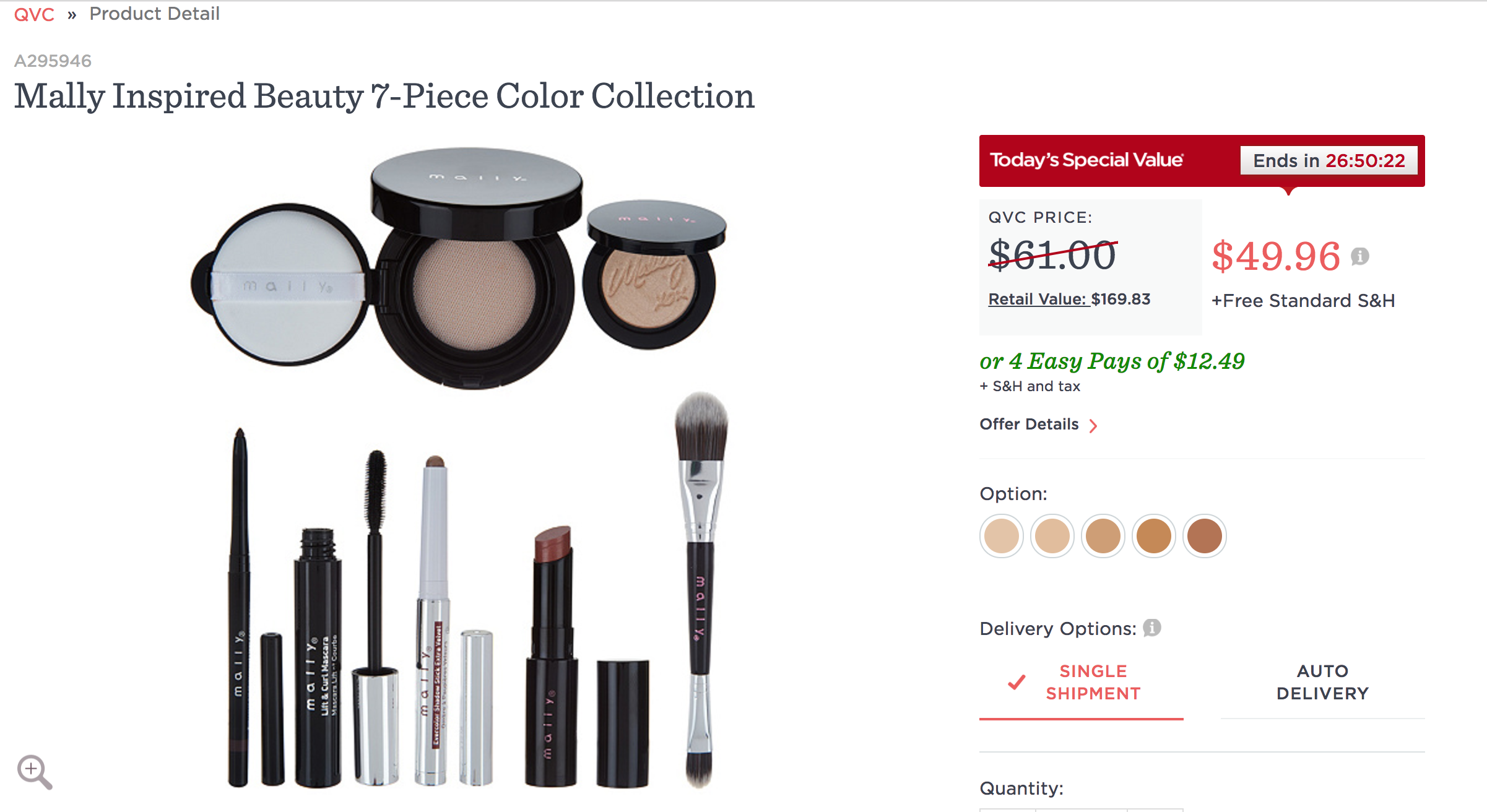Pick the middle tan shade swatch
The height and width of the screenshot is (812, 1487).
(1104, 536)
